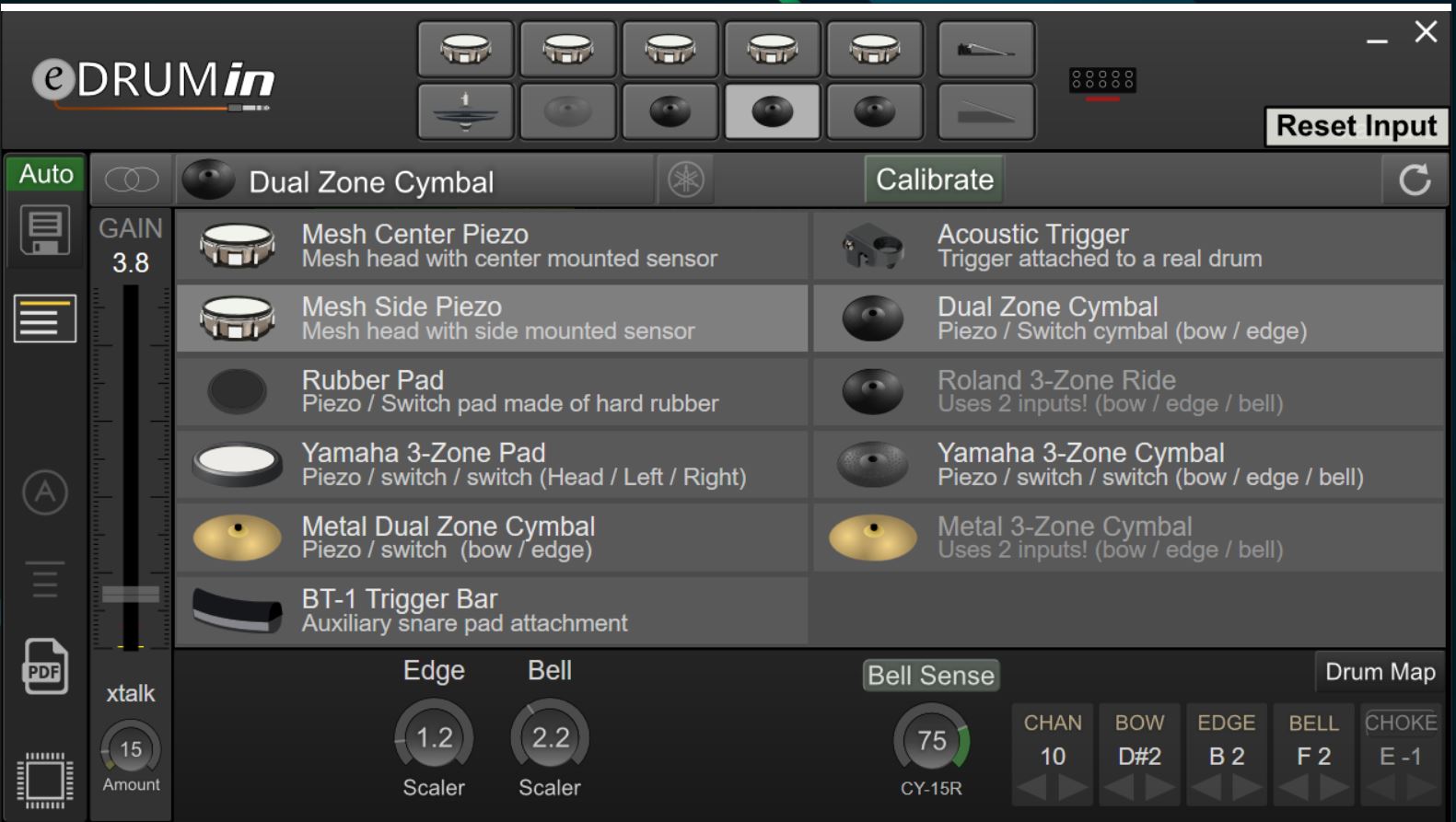Viewport: 1456px width, 822px height.
Task: Choose Mesh Side Piezo pad type
Action: pos(492,318)
